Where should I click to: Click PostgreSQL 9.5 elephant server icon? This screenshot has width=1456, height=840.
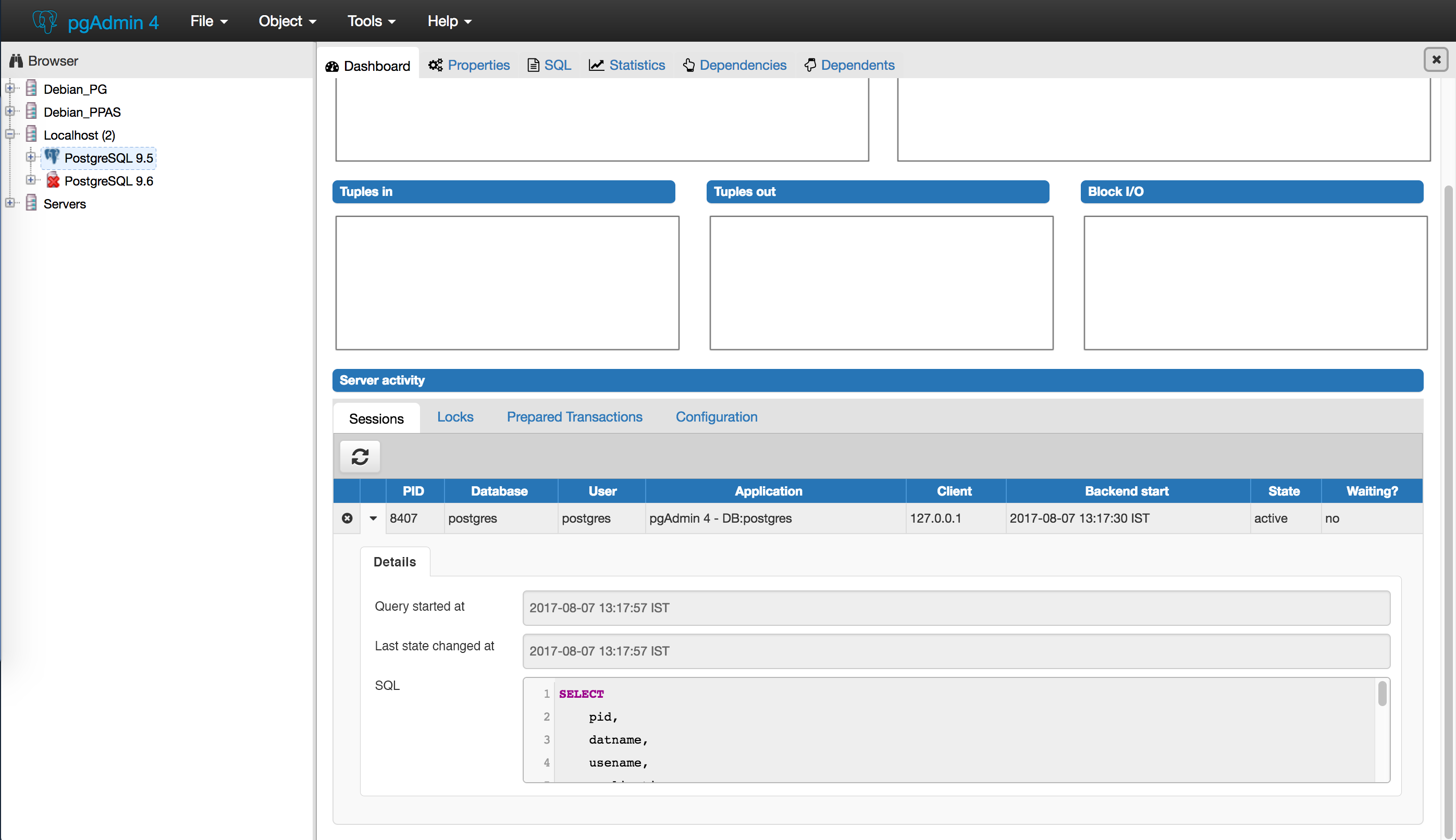52,157
